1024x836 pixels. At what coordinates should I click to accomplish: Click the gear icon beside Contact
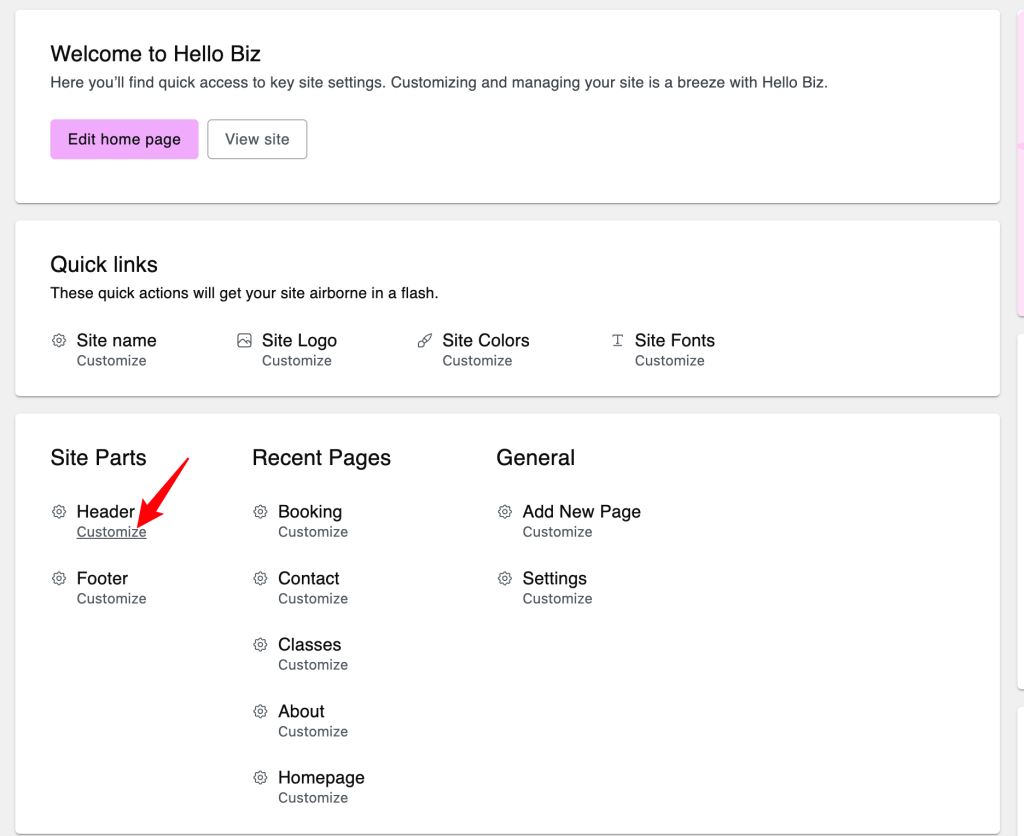coord(261,578)
